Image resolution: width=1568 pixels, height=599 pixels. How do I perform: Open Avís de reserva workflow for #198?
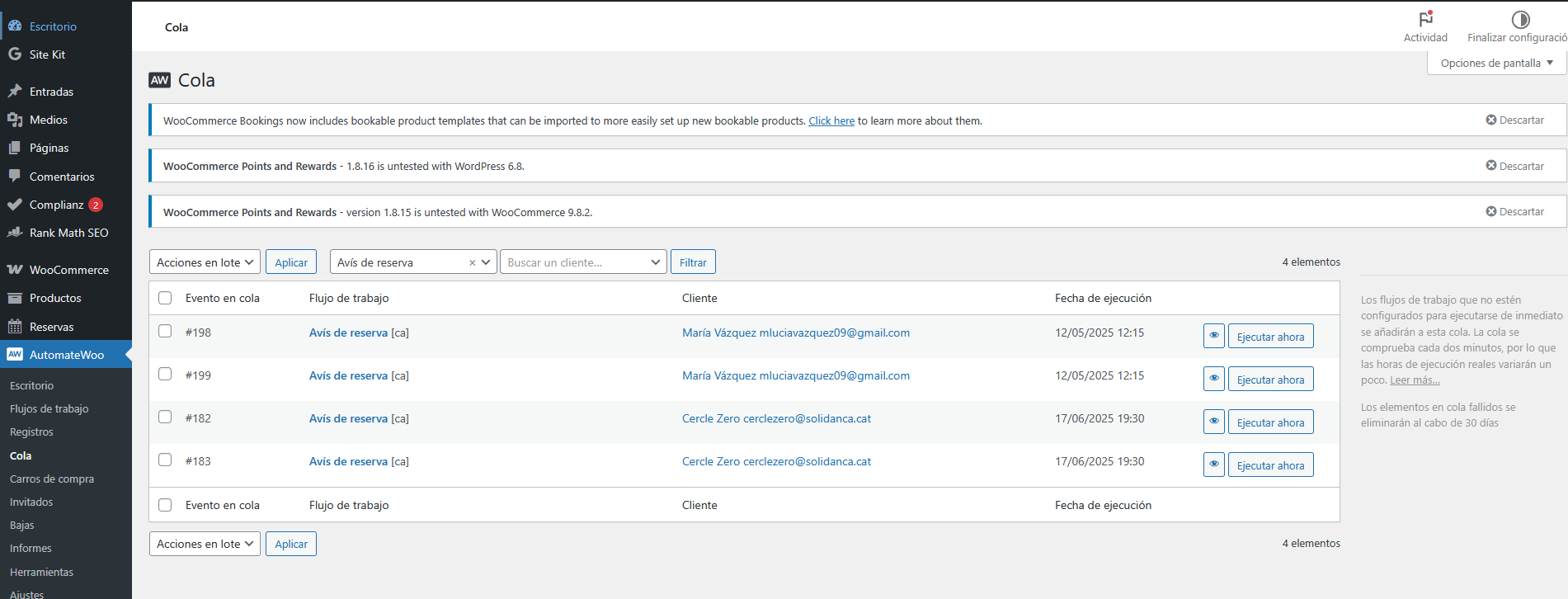coord(348,333)
